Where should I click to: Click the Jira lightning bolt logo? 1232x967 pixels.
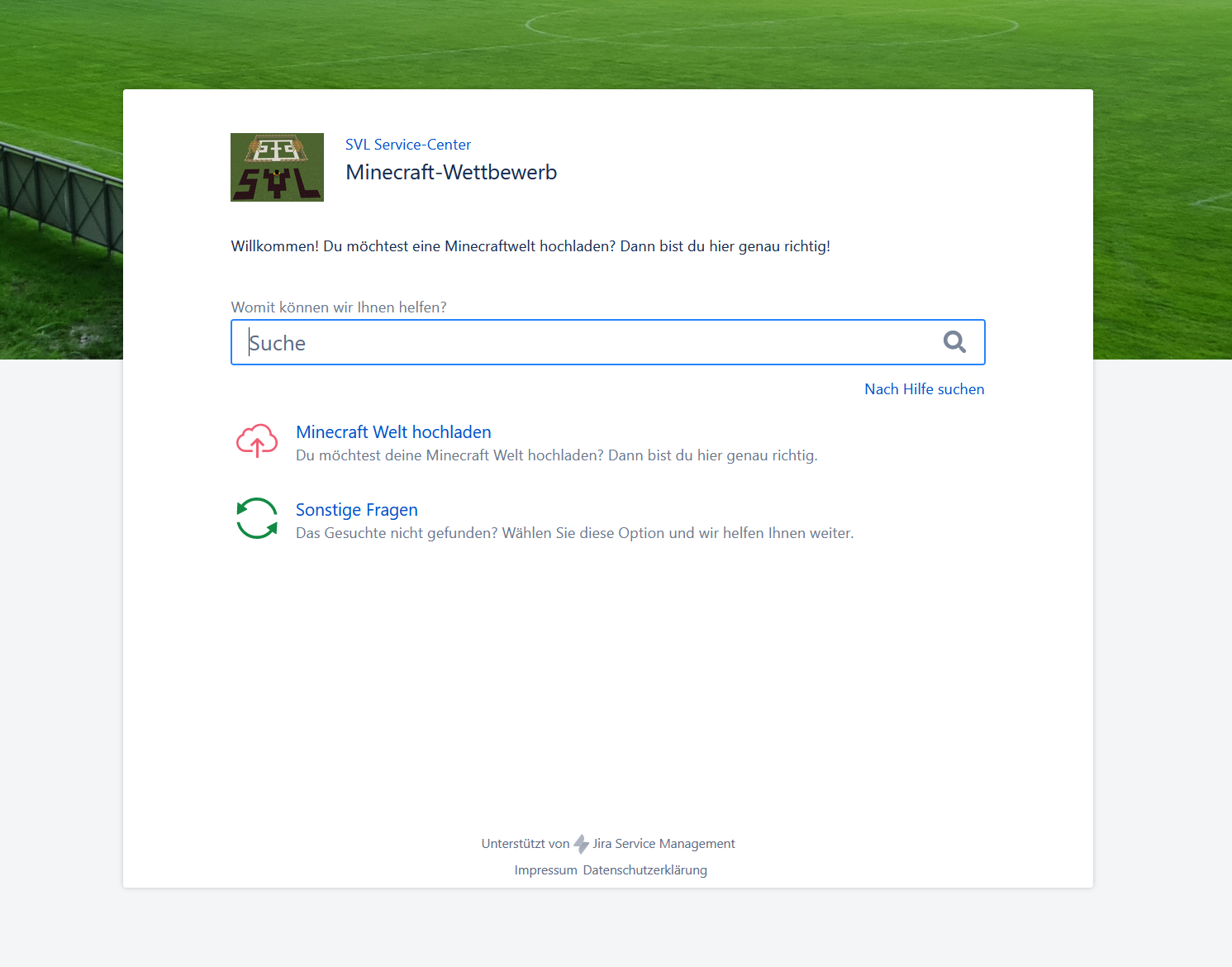pyautogui.click(x=582, y=844)
